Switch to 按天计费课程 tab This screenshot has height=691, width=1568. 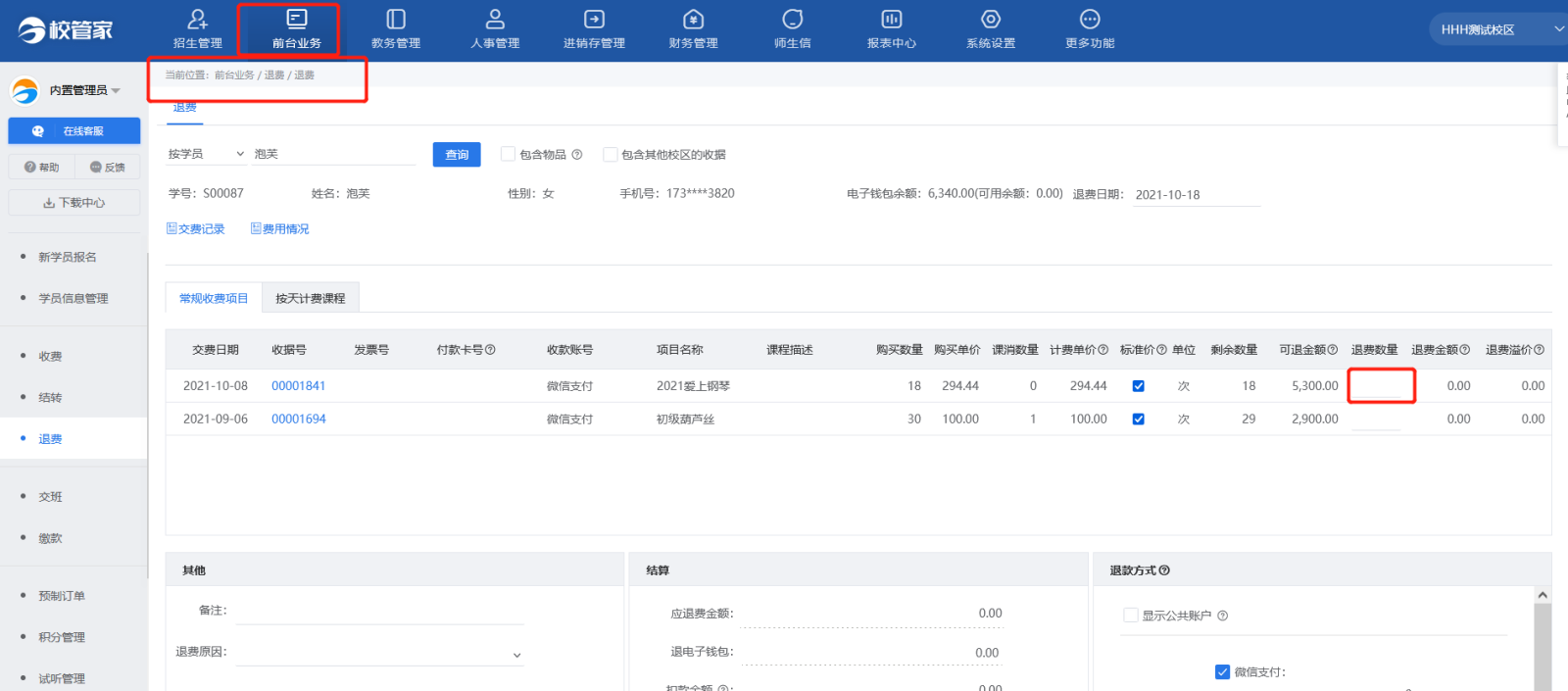click(x=311, y=298)
